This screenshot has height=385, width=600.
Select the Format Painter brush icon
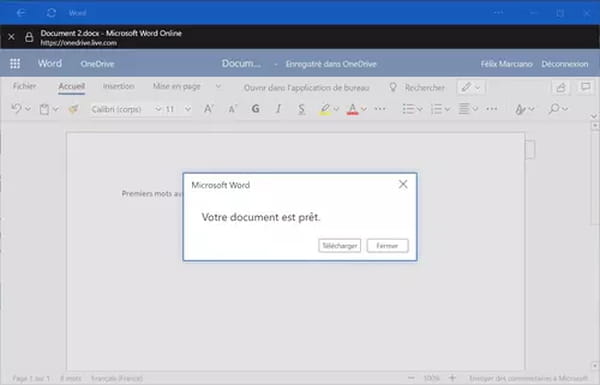[73, 109]
